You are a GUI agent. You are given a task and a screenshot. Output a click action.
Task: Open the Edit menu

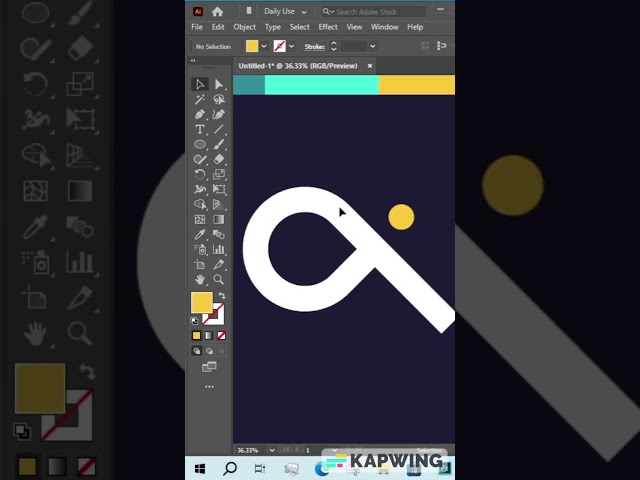click(218, 27)
